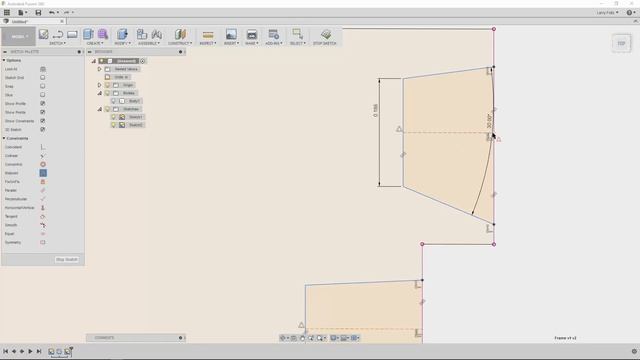640x360 pixels.
Task: Click the Insert image icon
Action: pyautogui.click(x=231, y=34)
